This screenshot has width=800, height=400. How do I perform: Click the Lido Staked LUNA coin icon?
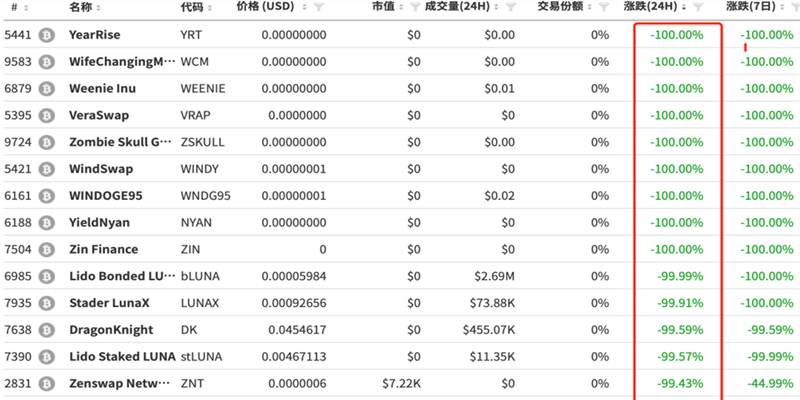47,357
